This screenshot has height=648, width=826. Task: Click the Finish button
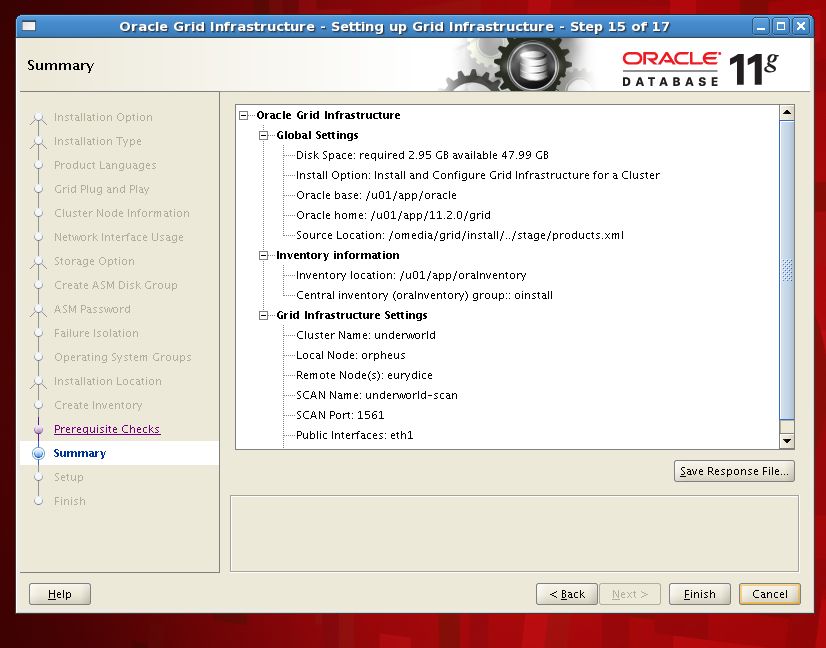pyautogui.click(x=699, y=594)
